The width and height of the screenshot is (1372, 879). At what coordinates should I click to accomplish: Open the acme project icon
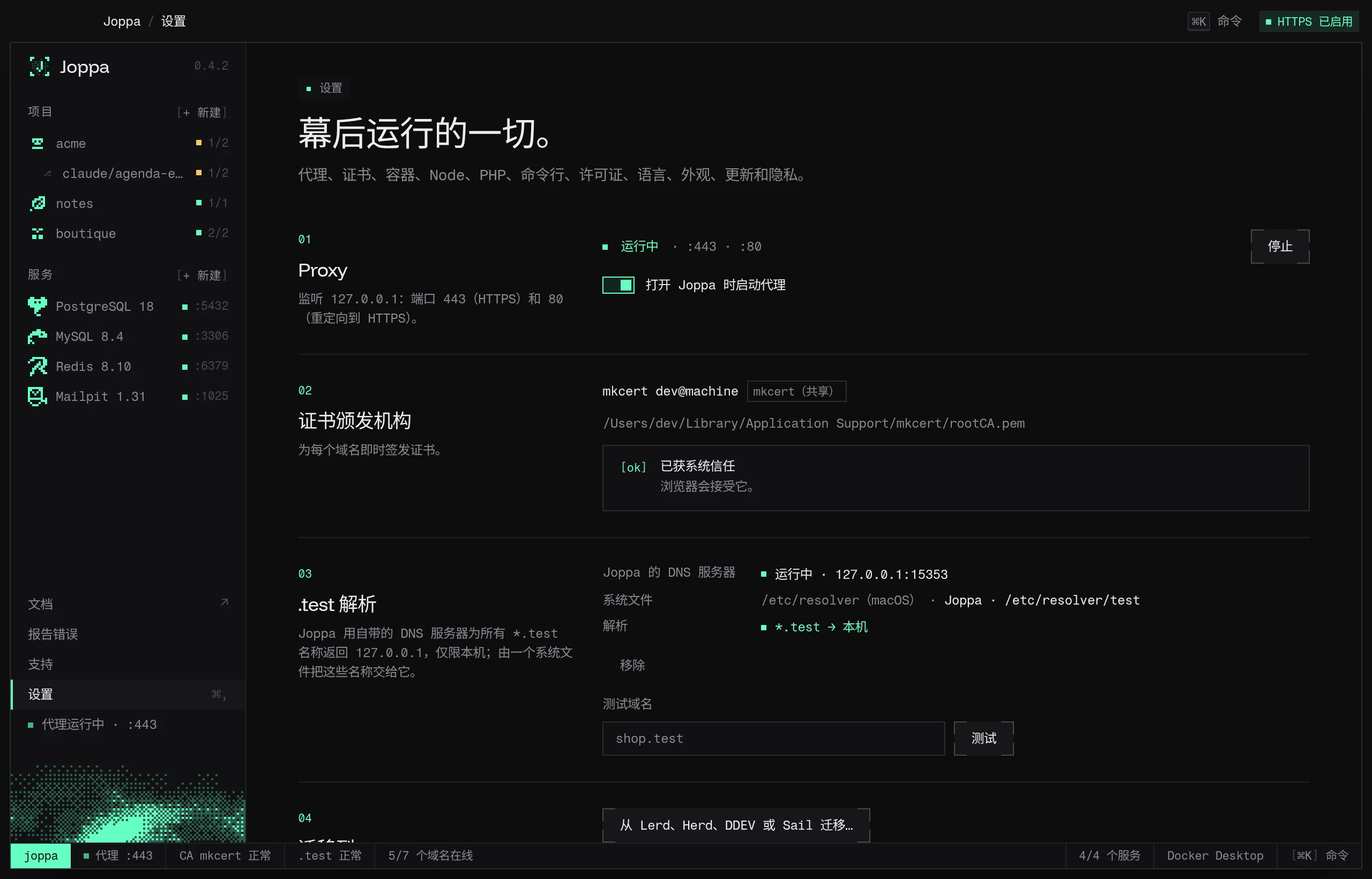coord(38,143)
